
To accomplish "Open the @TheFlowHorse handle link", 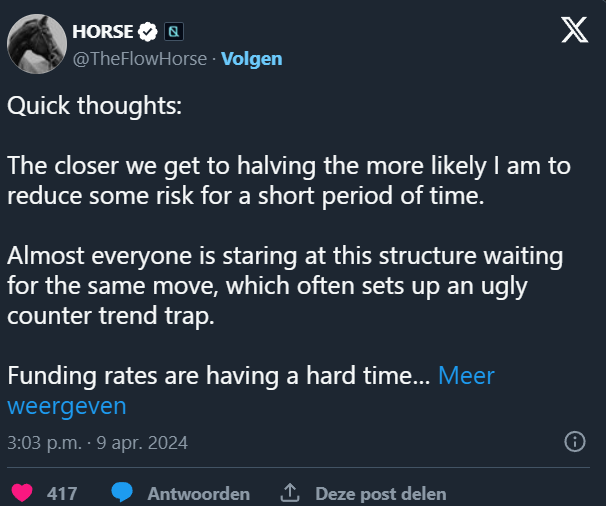I will 140,58.
